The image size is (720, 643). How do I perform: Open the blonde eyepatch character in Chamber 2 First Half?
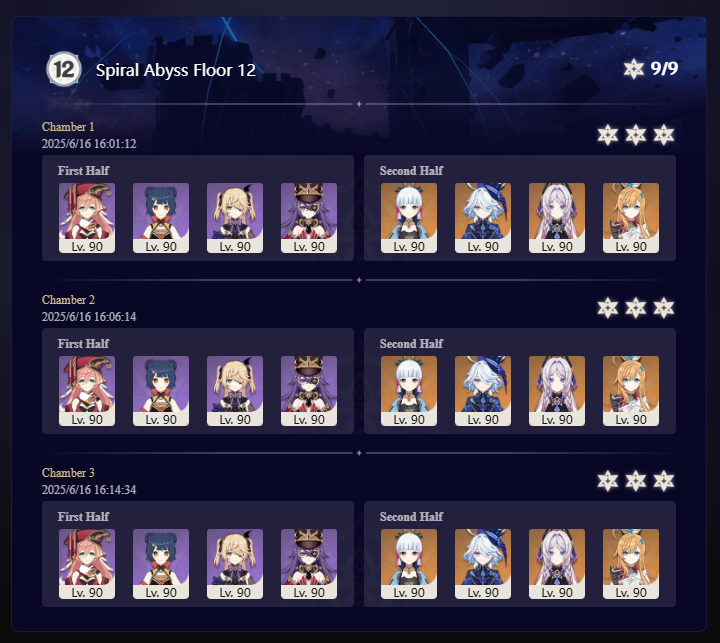pos(235,391)
